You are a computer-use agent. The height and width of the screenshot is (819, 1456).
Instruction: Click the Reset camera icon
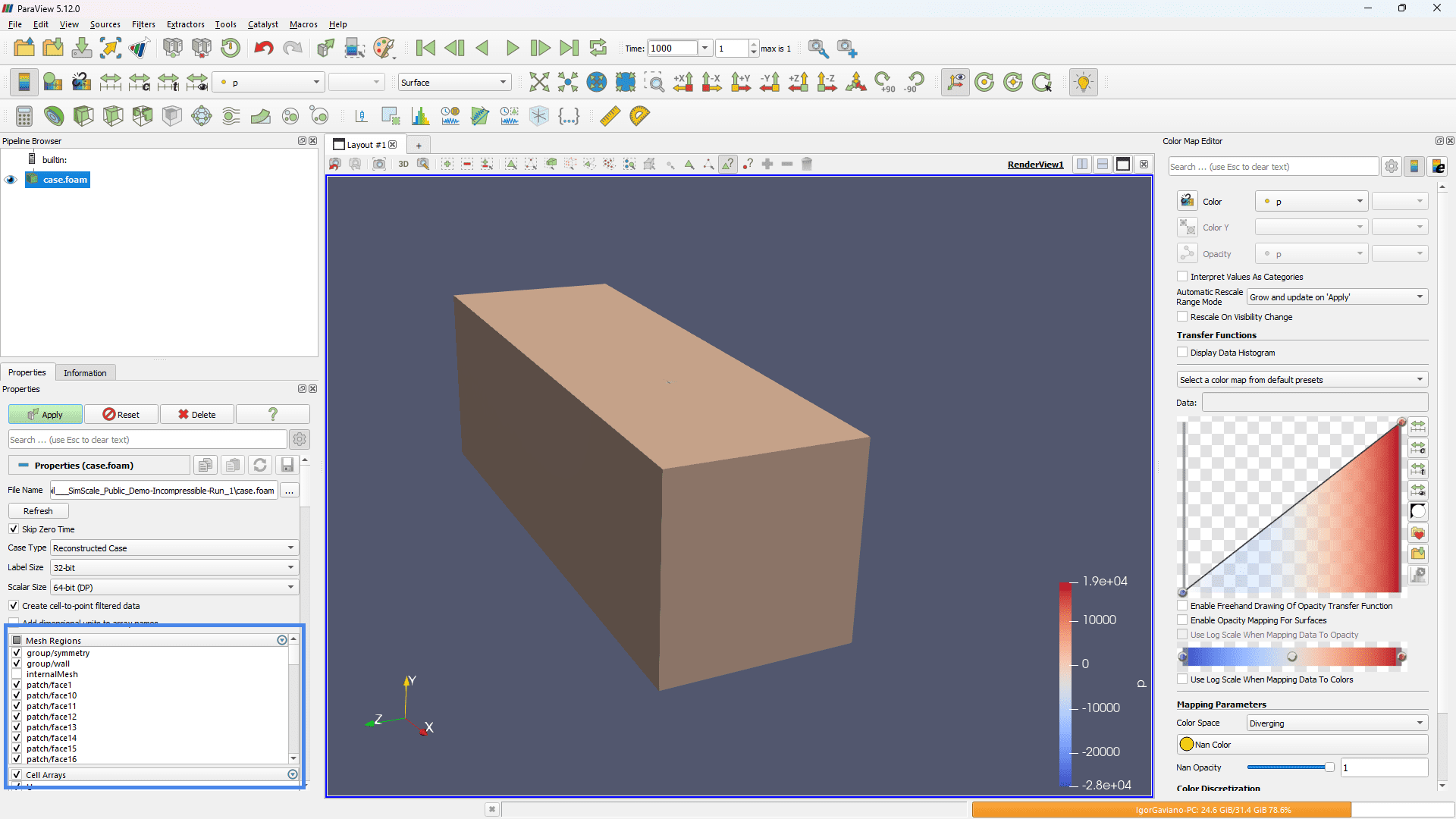[539, 82]
